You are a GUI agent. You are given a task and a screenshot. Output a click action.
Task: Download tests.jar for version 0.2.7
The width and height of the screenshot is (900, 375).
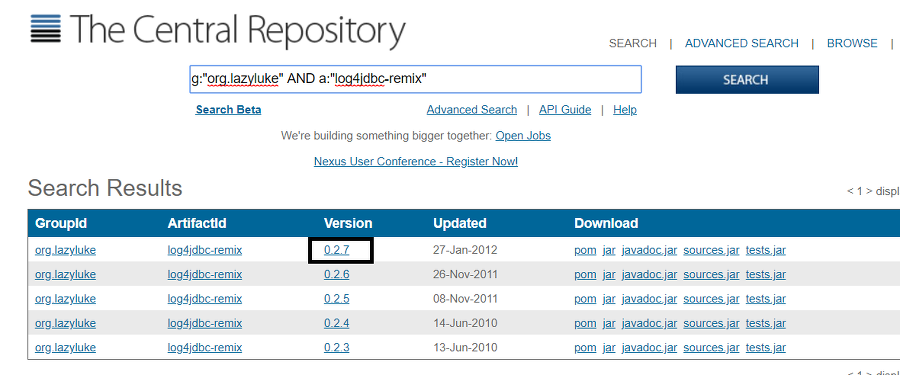pyautogui.click(x=766, y=250)
